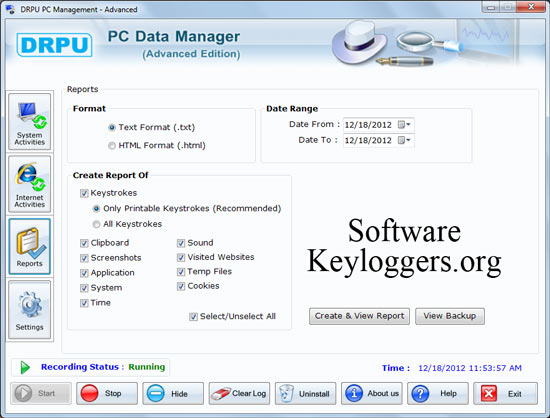Click the Exit button

click(x=505, y=393)
